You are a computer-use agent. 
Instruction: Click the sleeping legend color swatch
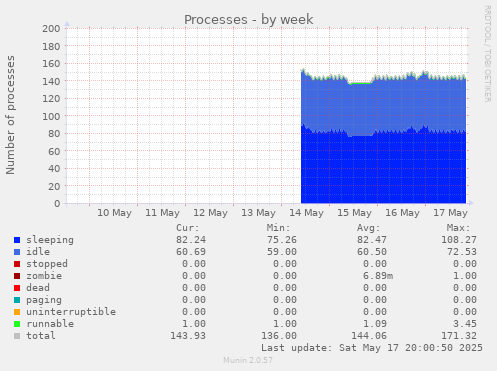(17, 240)
